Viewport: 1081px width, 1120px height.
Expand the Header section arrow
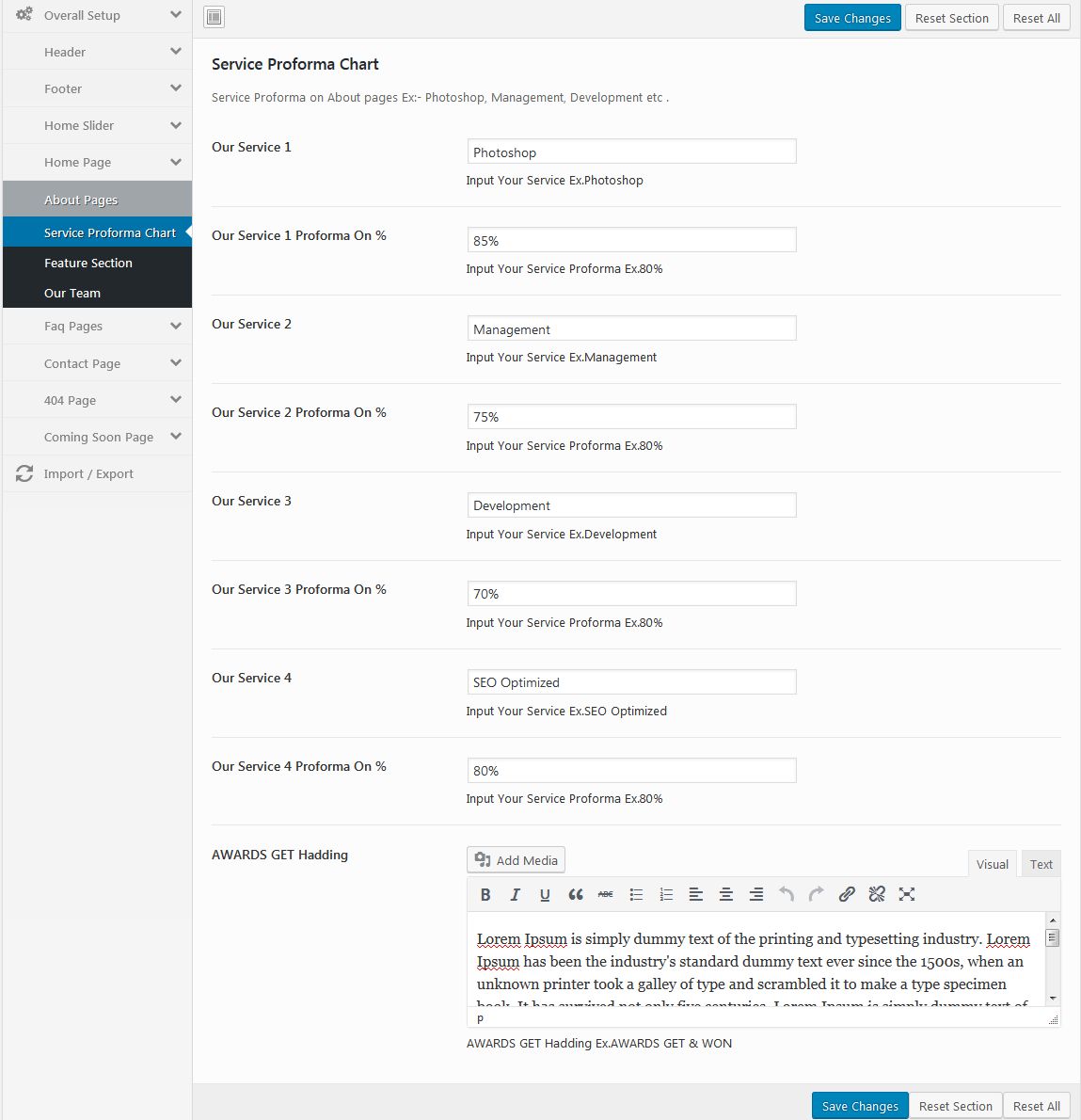click(176, 52)
